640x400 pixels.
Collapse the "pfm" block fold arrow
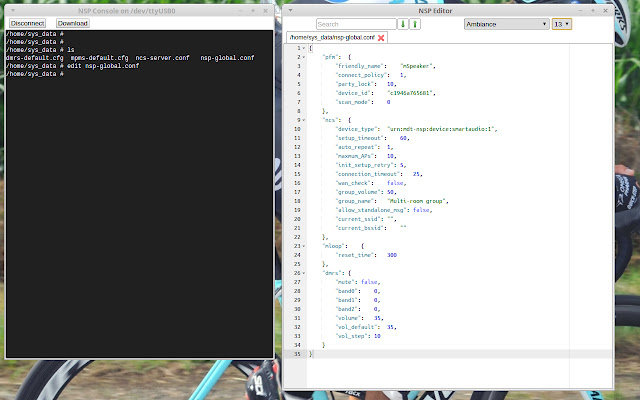304,57
